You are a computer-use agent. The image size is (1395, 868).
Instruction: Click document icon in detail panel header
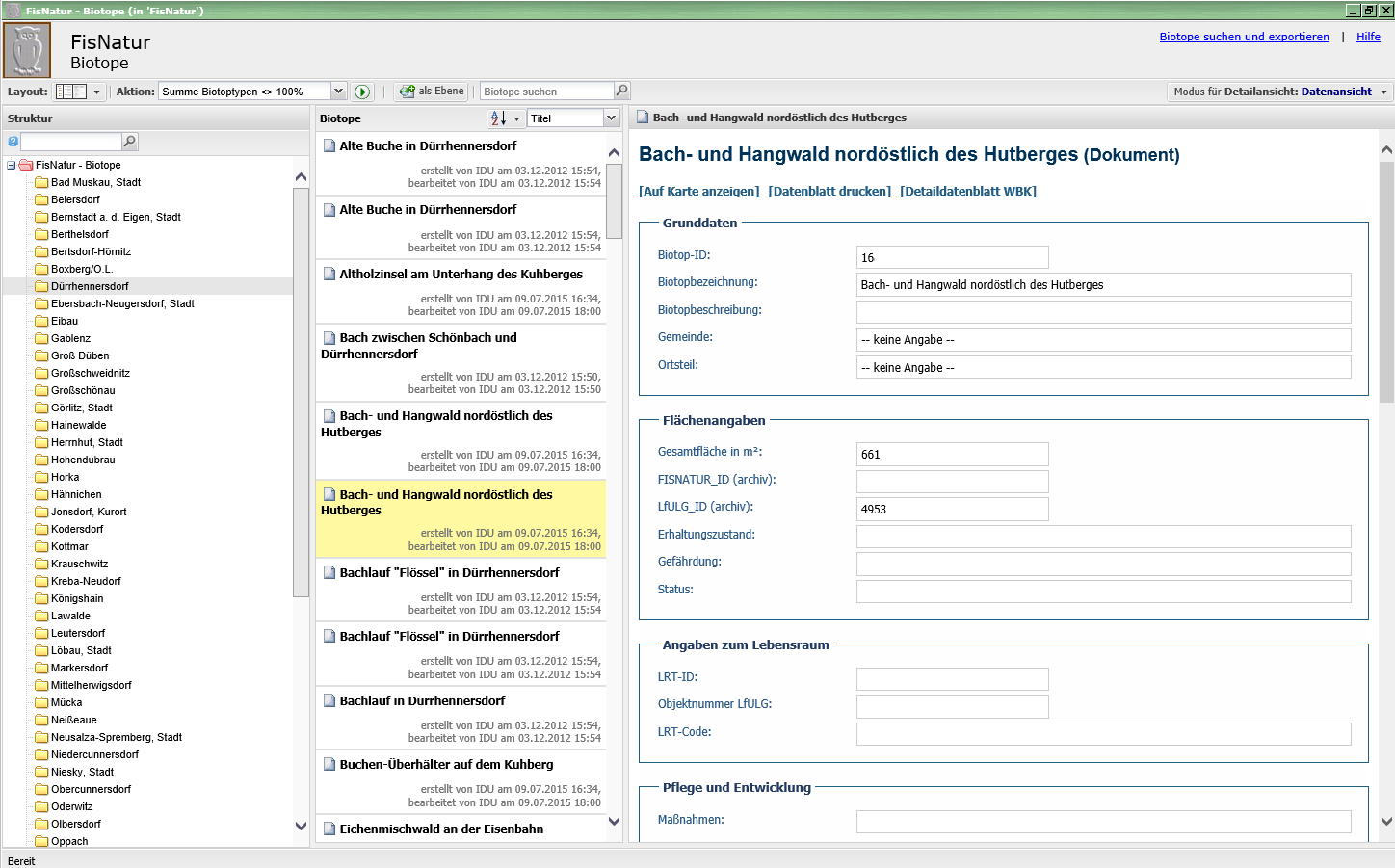tap(643, 118)
